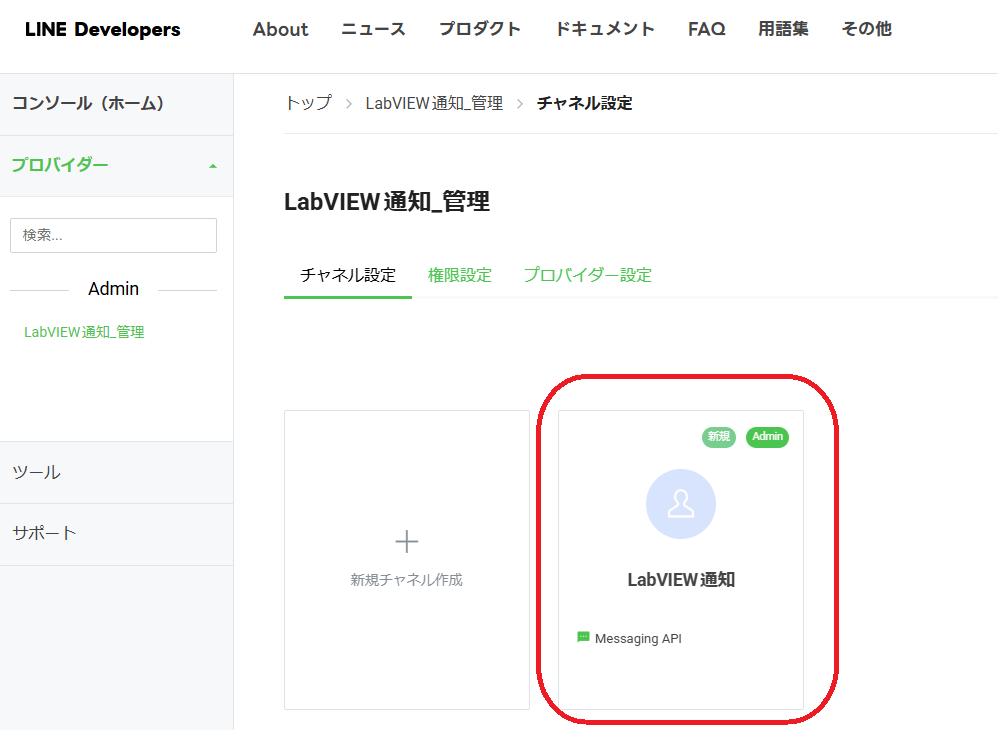This screenshot has height=730, width=998.
Task: Open the プロダクト menu
Action: (x=480, y=29)
